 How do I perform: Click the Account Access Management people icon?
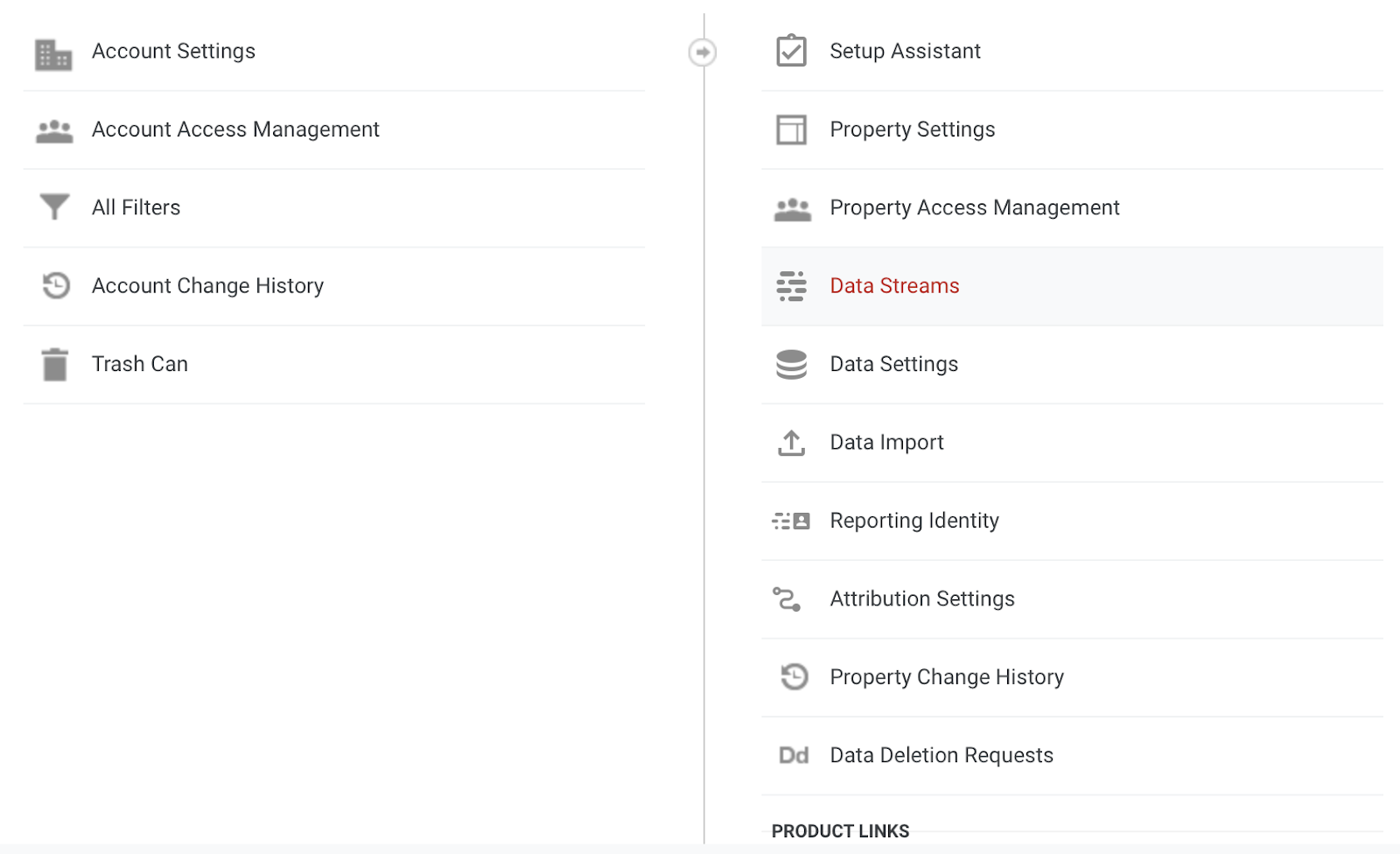click(x=54, y=131)
